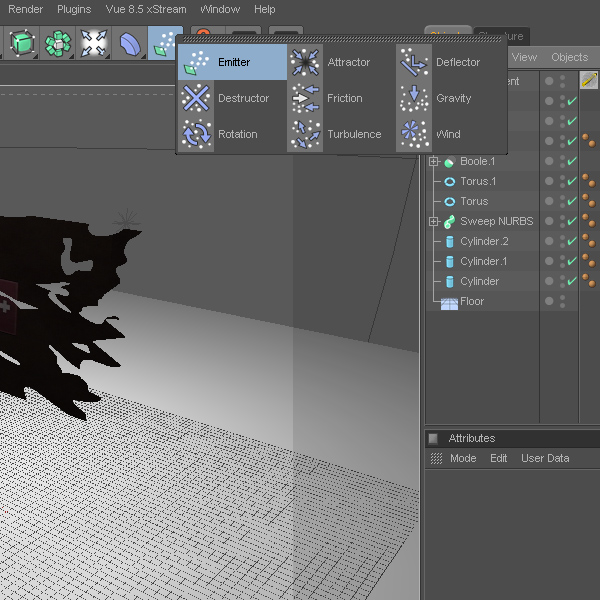Add a Turbulence particle modifier
Viewport: 600px width, 600px height.
[x=341, y=134]
